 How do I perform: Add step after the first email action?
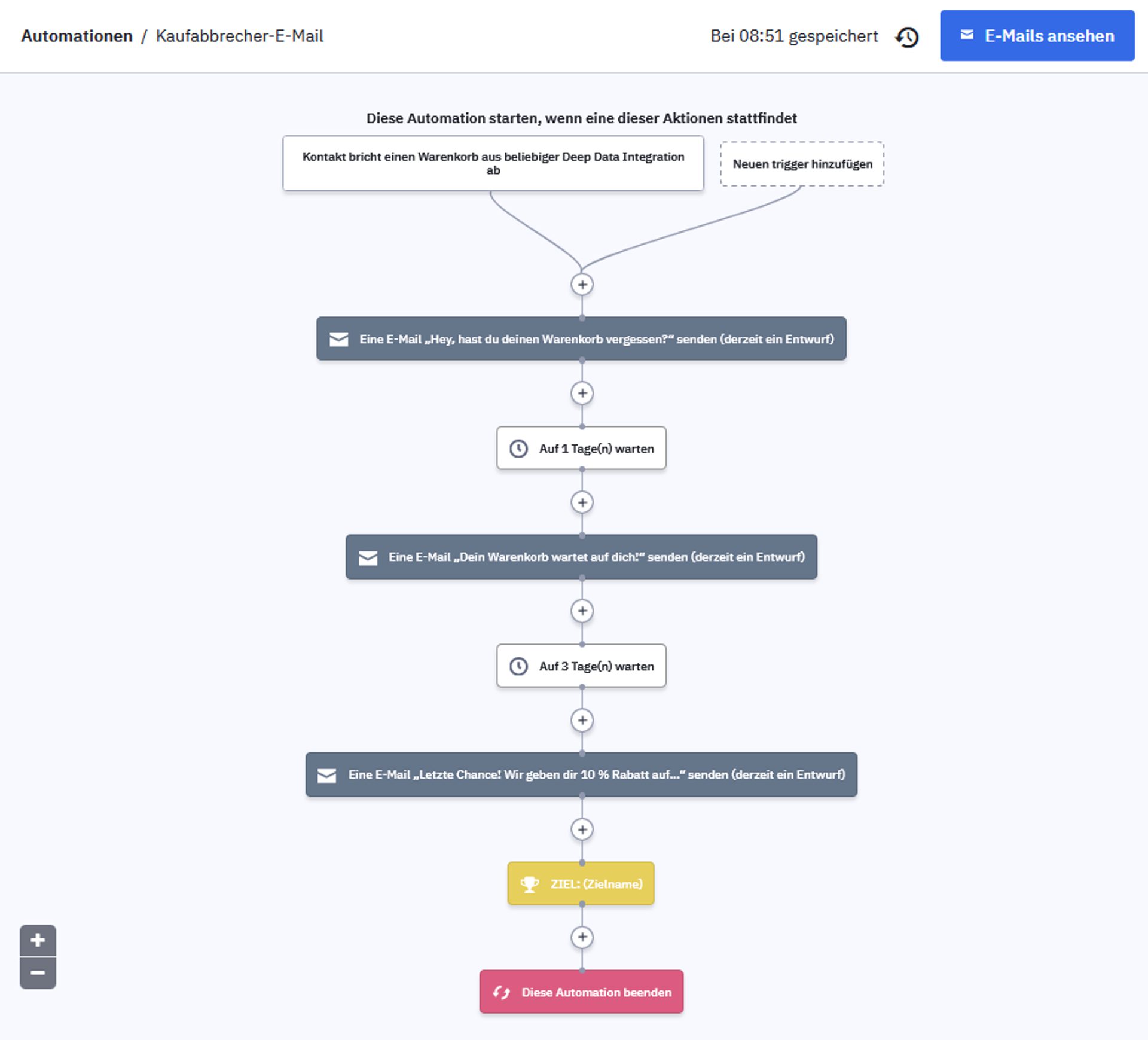[x=582, y=394]
